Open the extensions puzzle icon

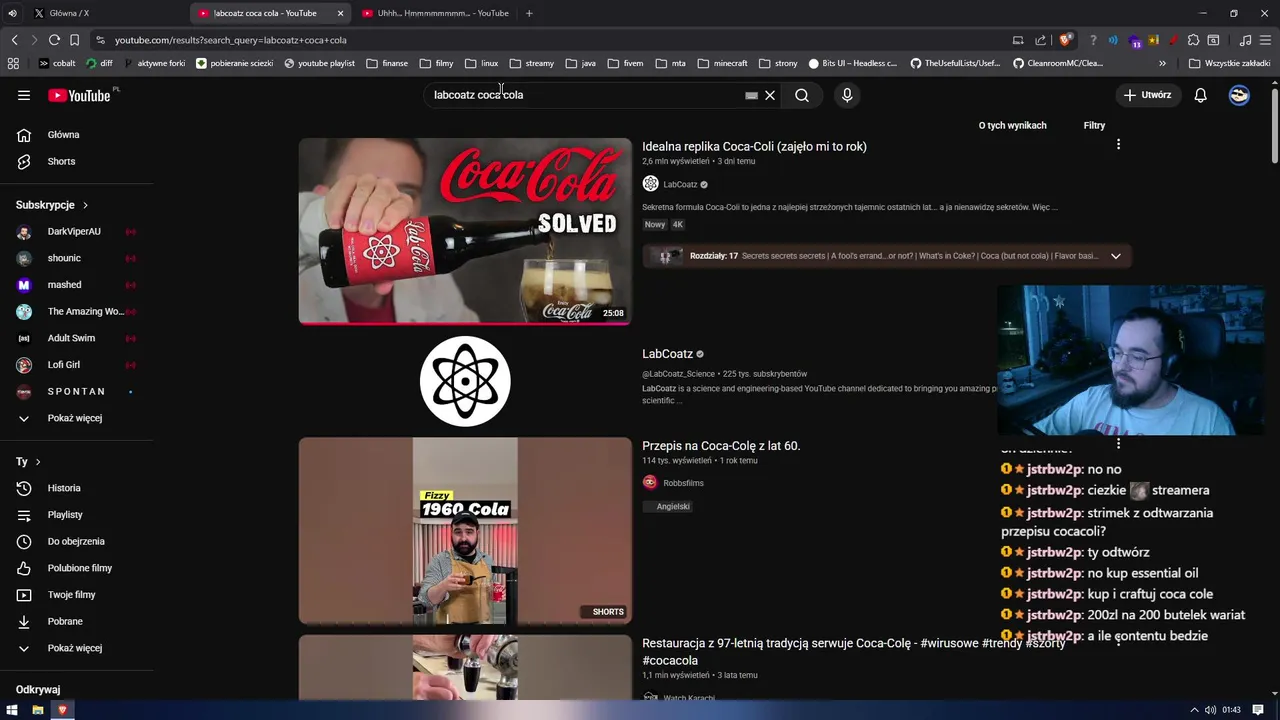(1193, 40)
